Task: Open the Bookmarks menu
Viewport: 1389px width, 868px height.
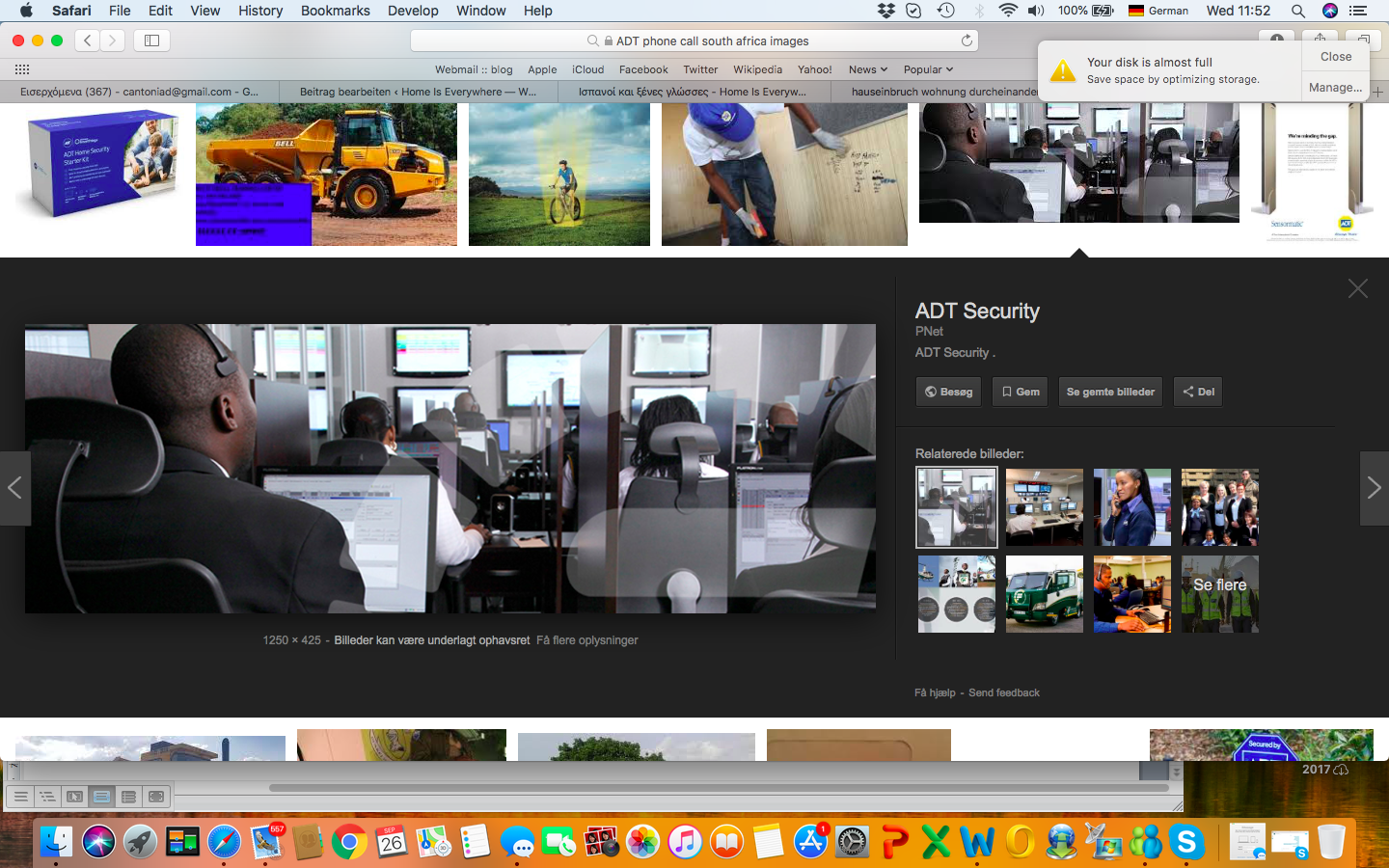Action: click(335, 11)
